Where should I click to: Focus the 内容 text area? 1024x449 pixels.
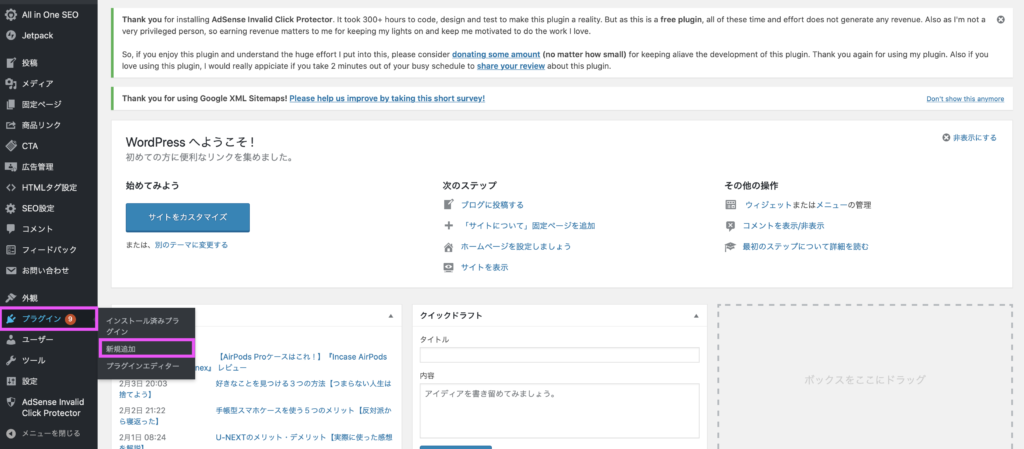point(560,410)
